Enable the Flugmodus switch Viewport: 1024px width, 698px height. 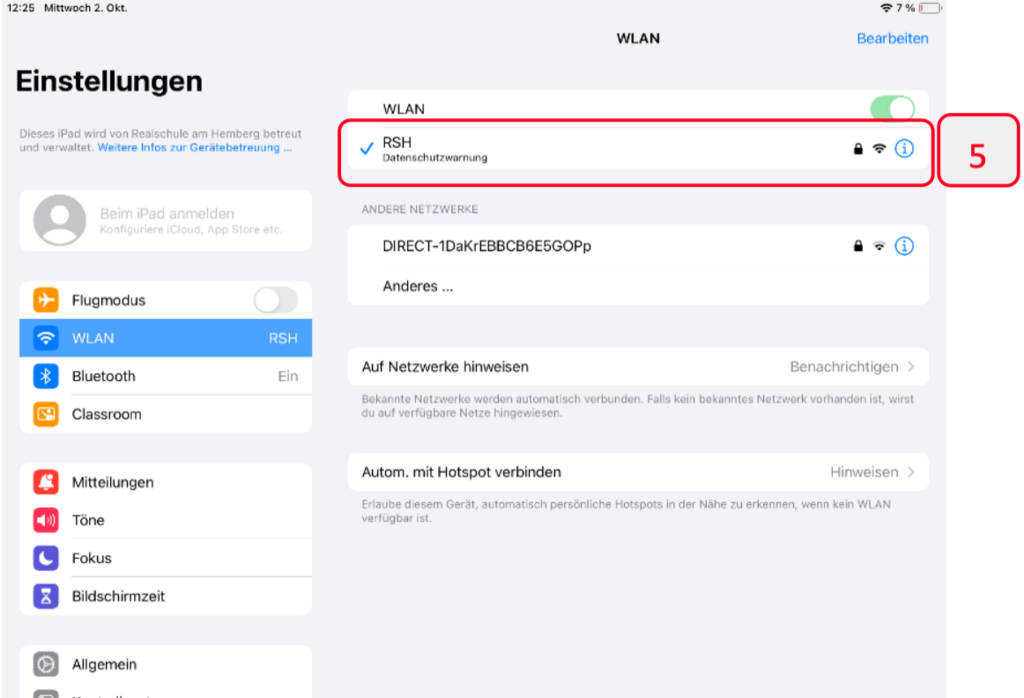(275, 300)
